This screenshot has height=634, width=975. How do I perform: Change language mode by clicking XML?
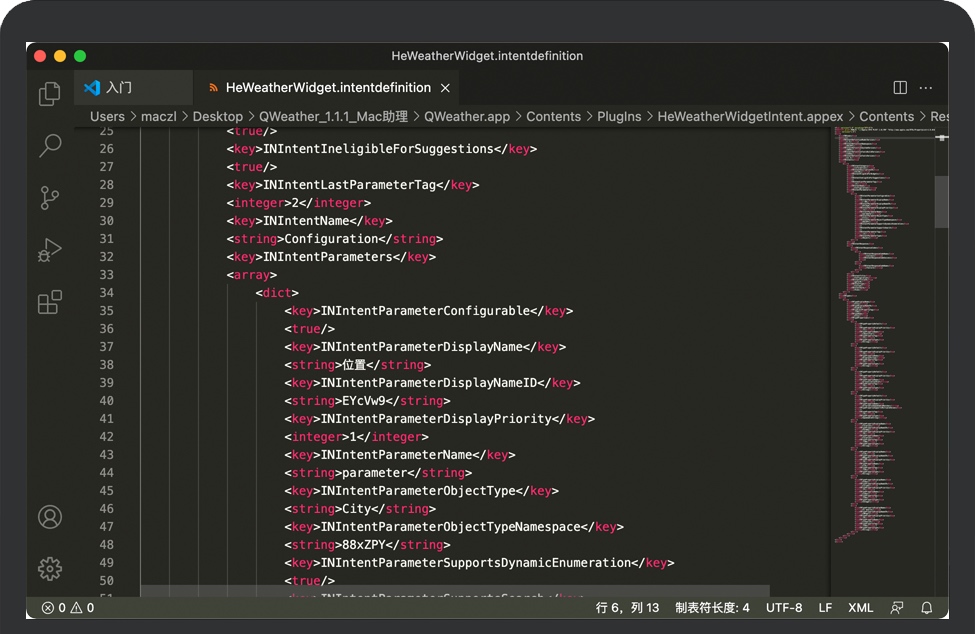coord(862,607)
